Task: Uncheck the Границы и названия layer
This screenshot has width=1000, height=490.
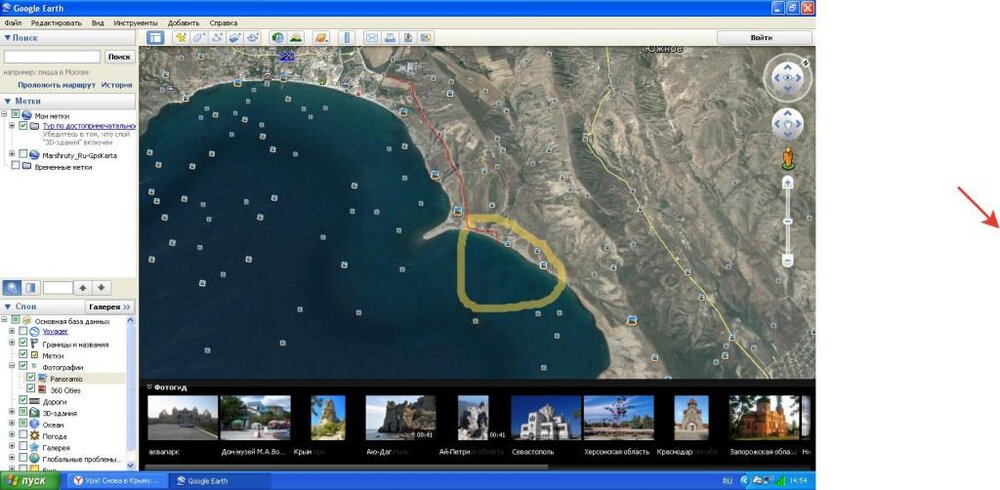Action: (x=24, y=343)
